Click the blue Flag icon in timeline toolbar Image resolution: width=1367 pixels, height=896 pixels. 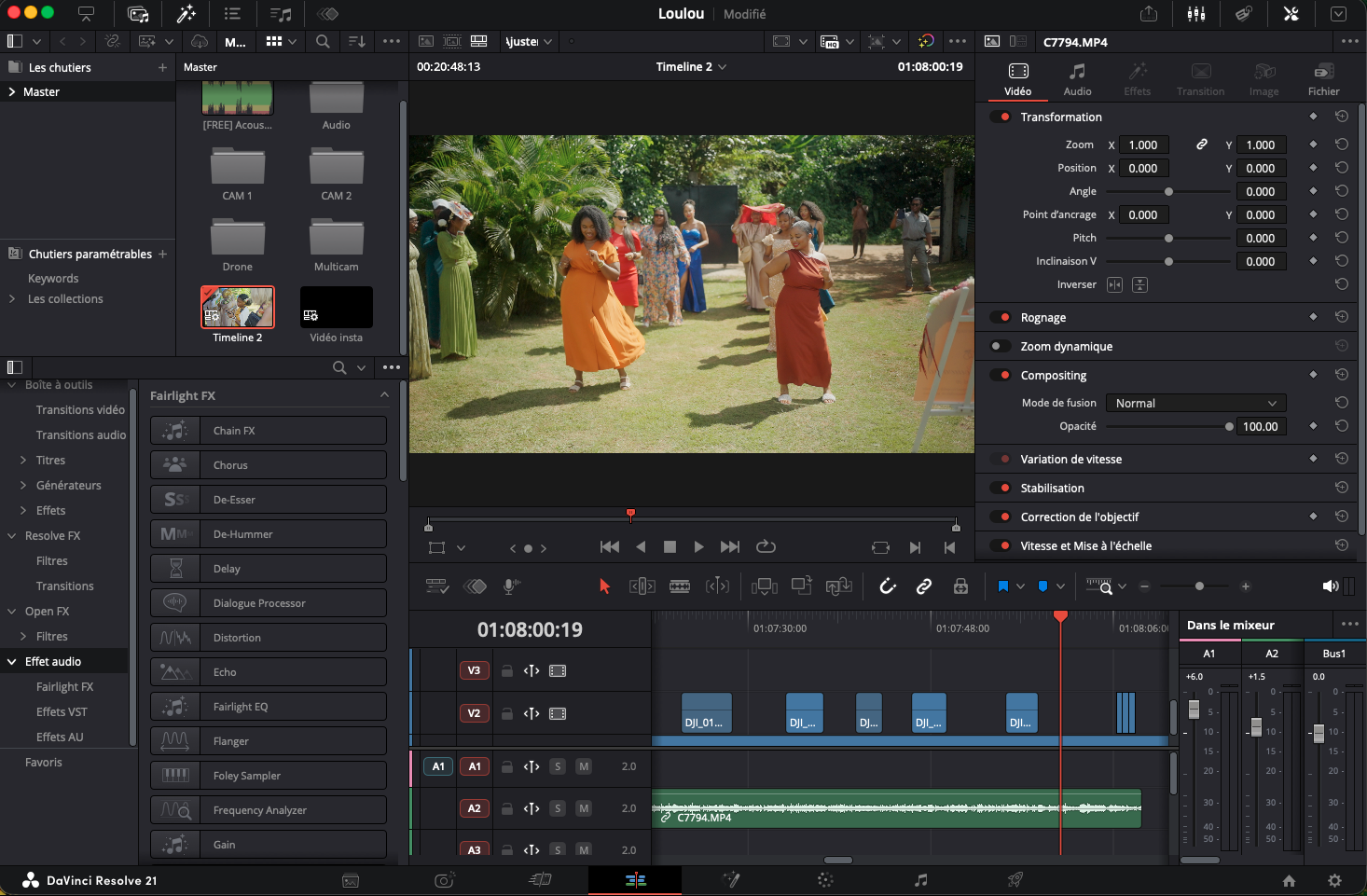pos(1003,586)
